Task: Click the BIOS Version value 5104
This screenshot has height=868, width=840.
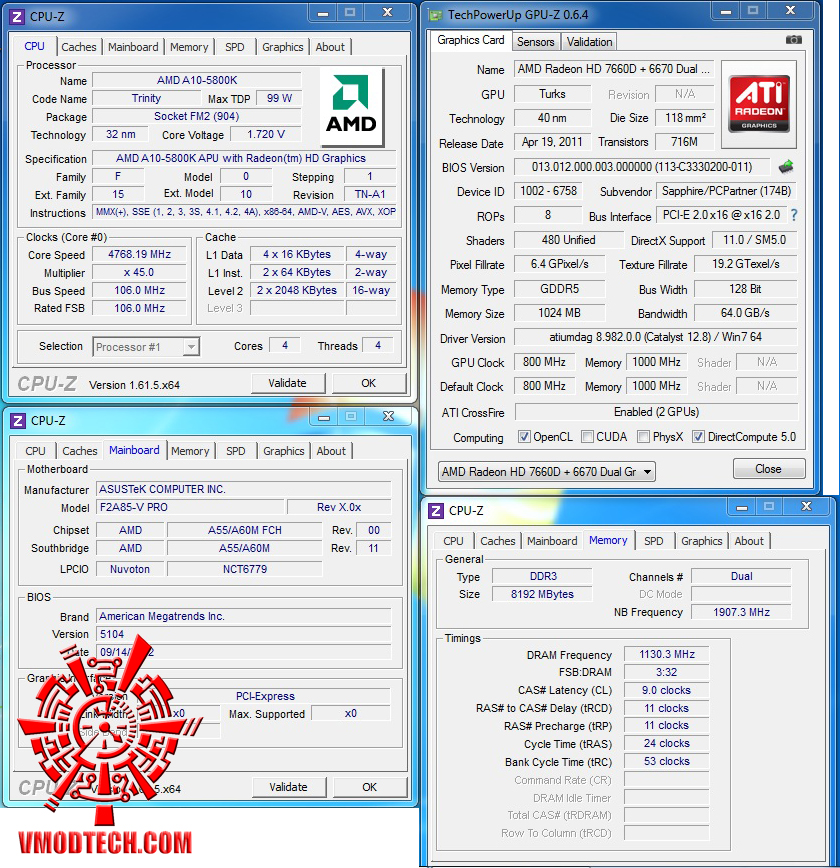Action: tap(244, 634)
